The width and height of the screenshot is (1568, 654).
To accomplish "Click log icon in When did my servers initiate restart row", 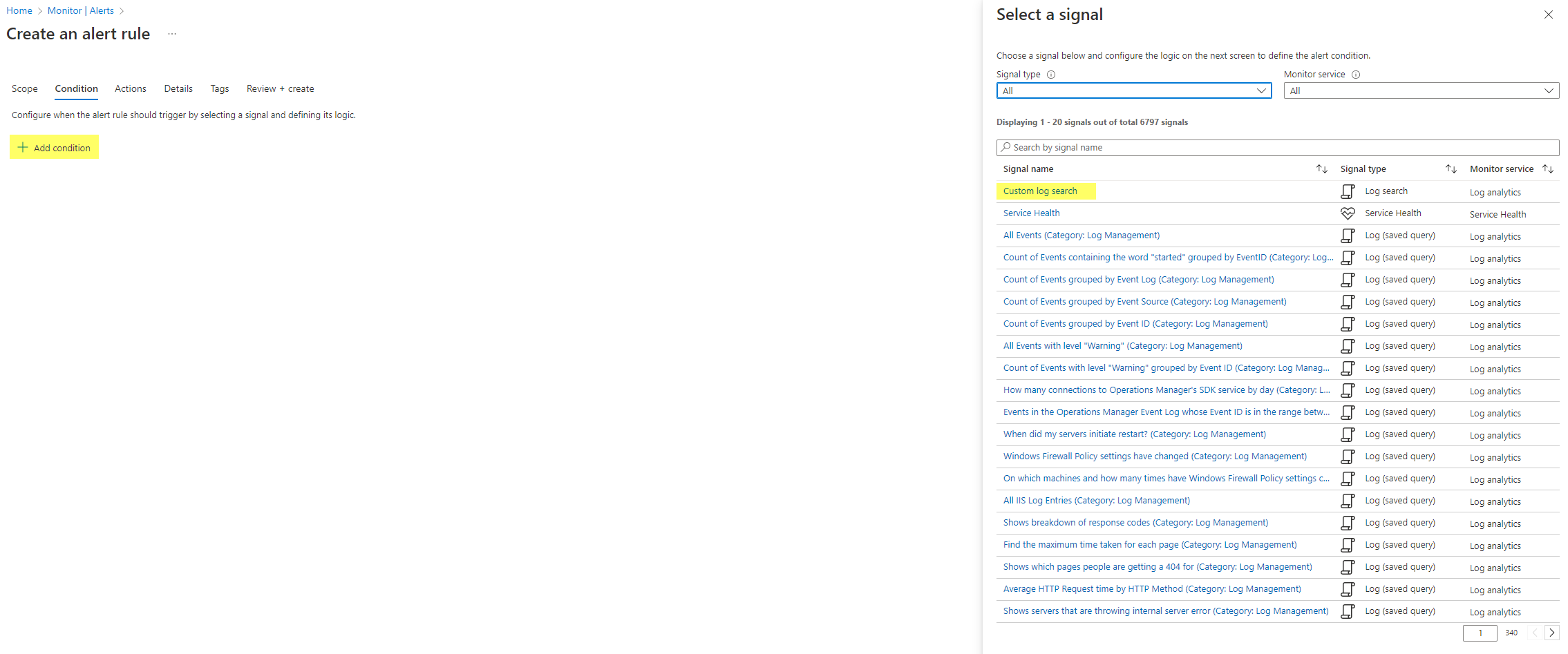I will tap(1348, 434).
